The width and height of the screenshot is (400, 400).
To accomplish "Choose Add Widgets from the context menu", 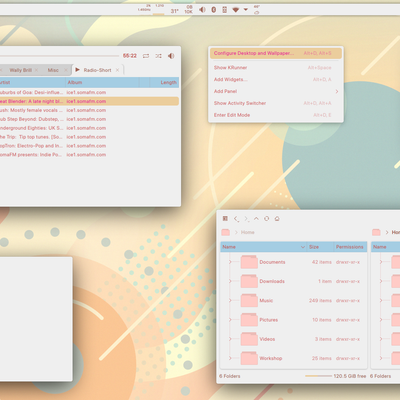I will click(276, 79).
